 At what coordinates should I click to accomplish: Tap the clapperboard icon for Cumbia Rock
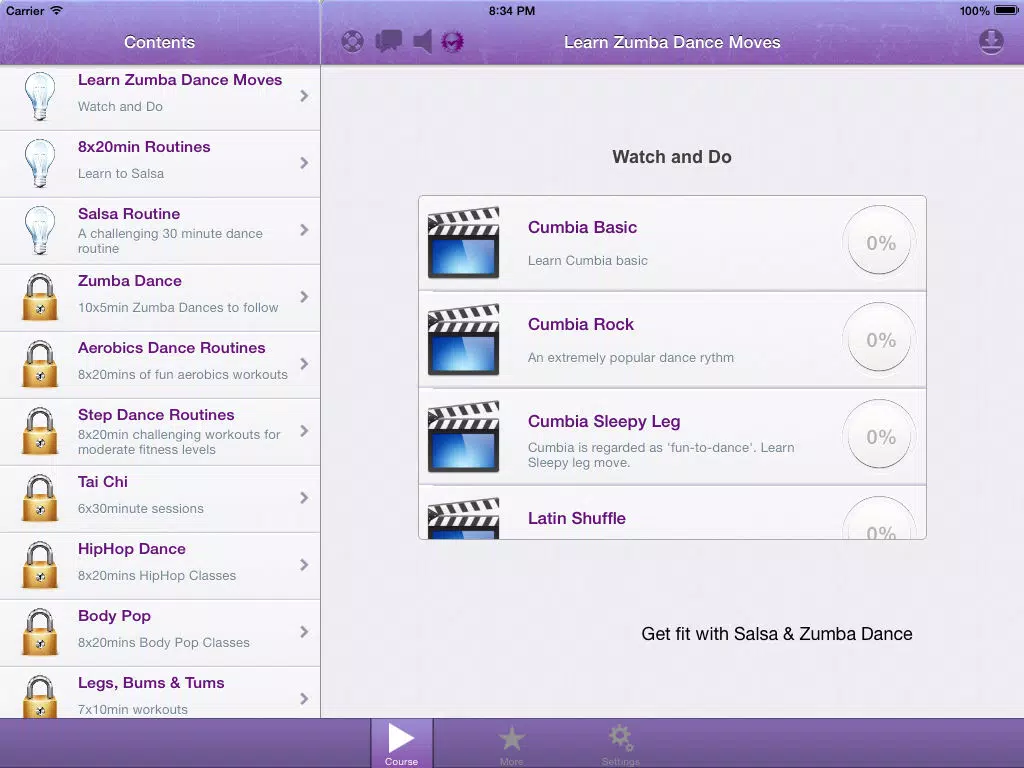[x=464, y=340]
